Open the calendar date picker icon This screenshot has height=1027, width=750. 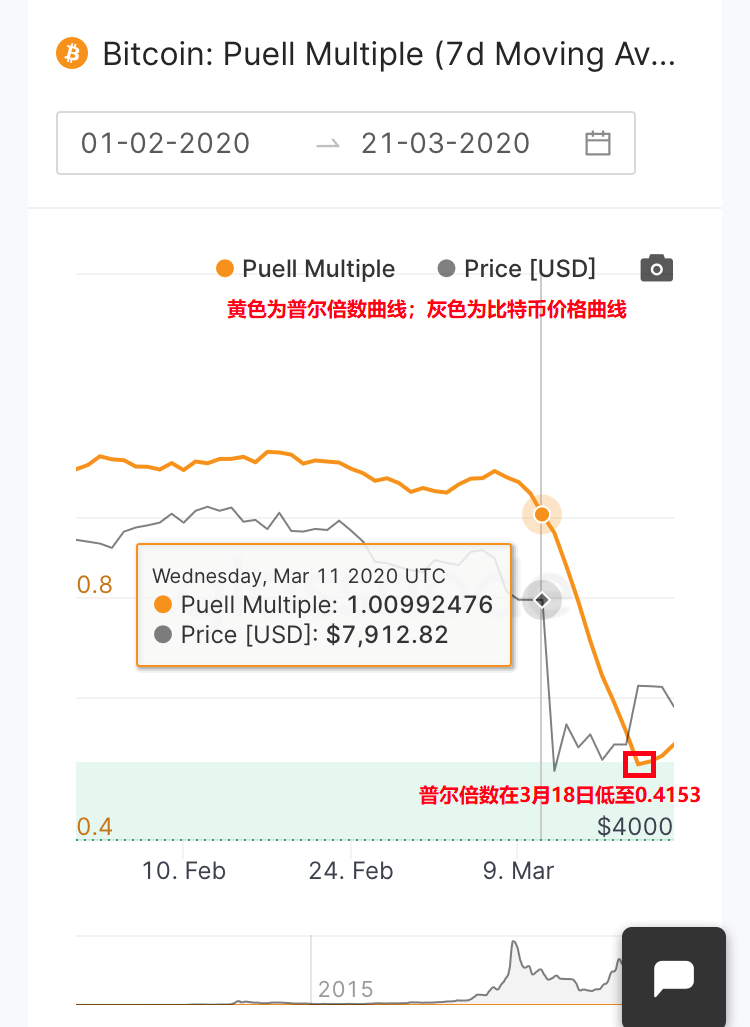point(598,143)
